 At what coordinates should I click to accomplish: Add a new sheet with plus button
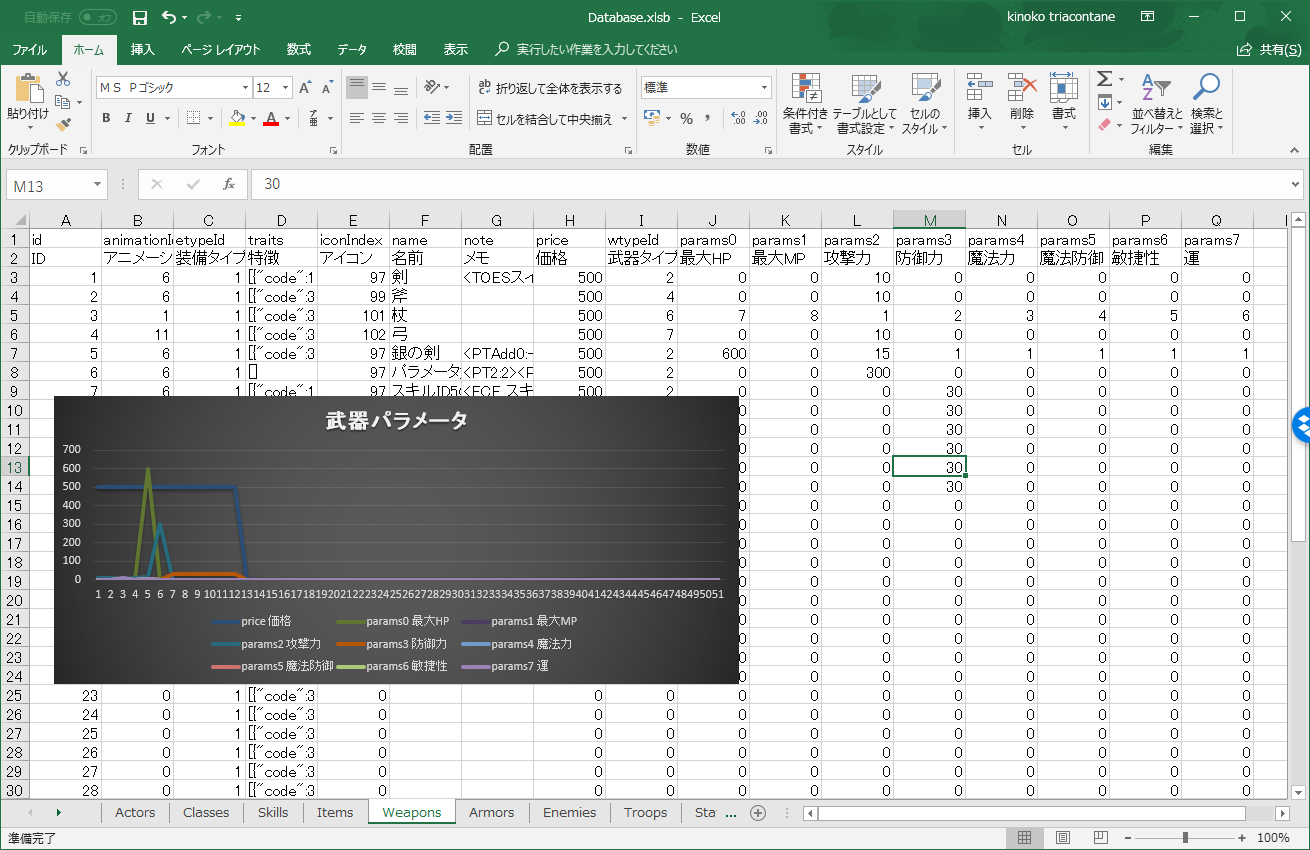coord(758,812)
